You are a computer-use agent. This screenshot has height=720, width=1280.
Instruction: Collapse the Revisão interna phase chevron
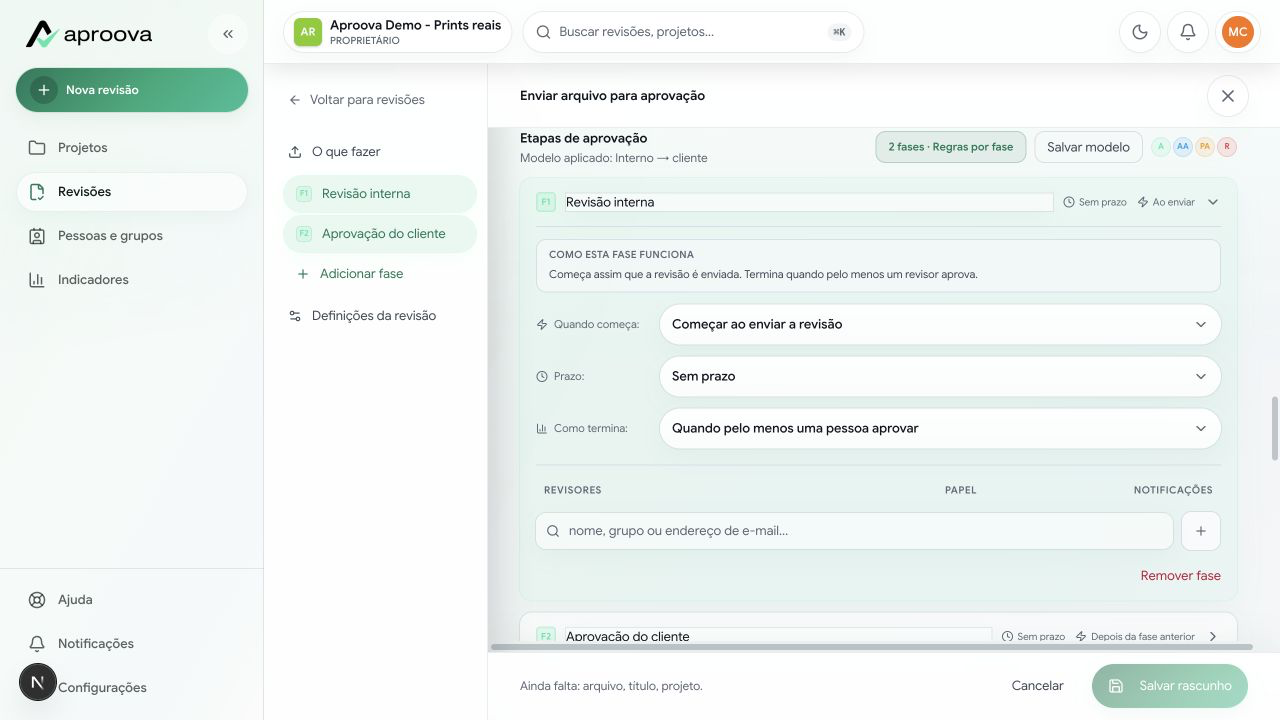(x=1213, y=202)
